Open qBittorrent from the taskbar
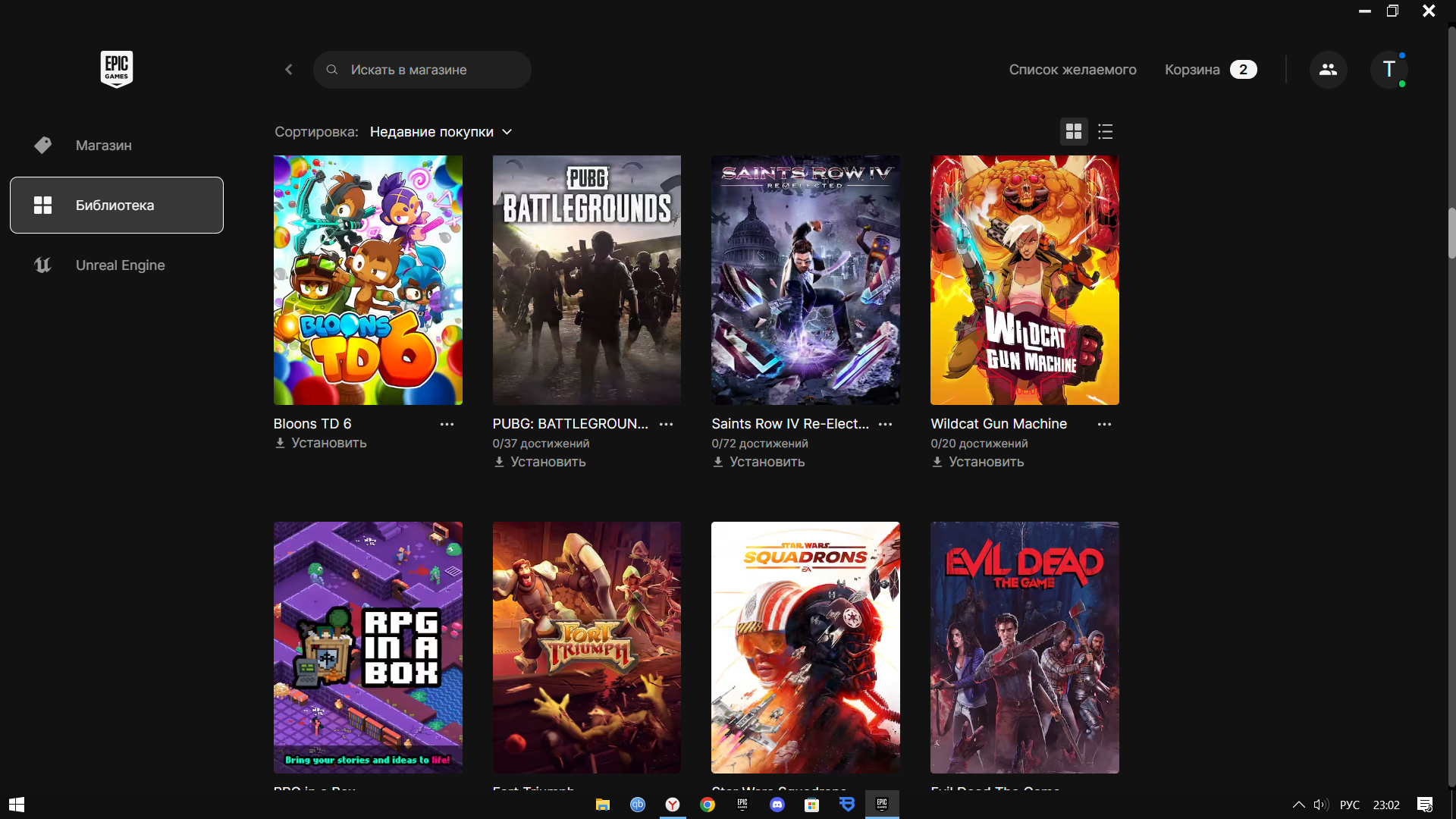Image resolution: width=1456 pixels, height=819 pixels. [638, 805]
